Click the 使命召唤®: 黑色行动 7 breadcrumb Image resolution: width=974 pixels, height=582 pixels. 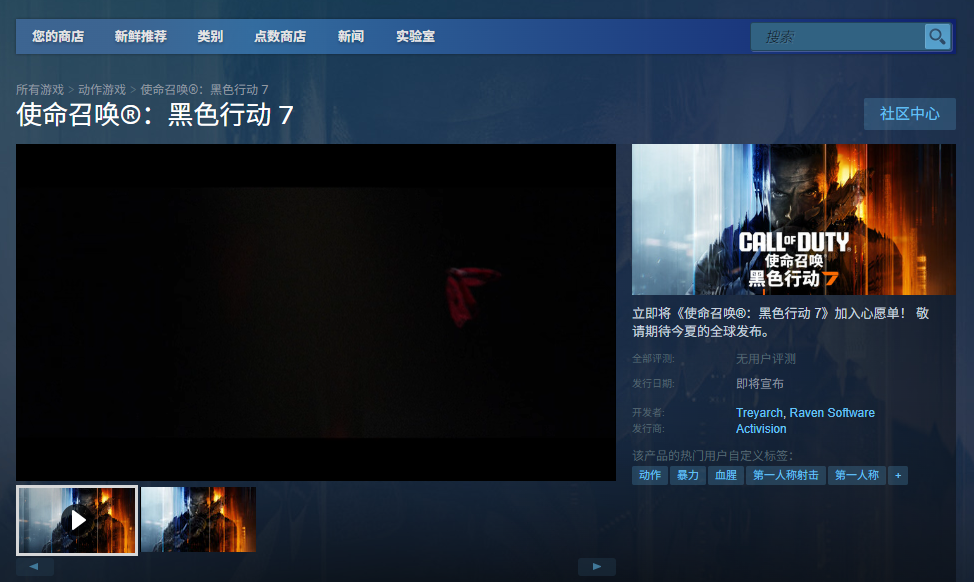tap(204, 89)
